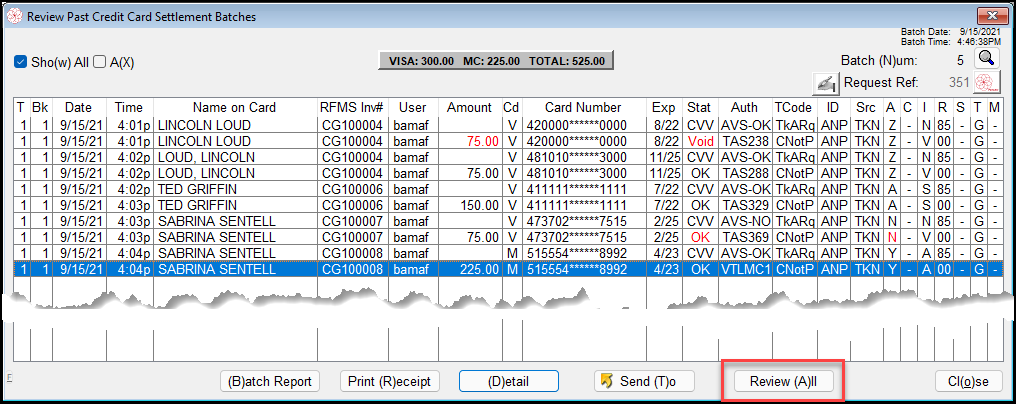This screenshot has width=1016, height=404.
Task: Click the red flower icon beside Request Ref
Action: pyautogui.click(x=986, y=82)
